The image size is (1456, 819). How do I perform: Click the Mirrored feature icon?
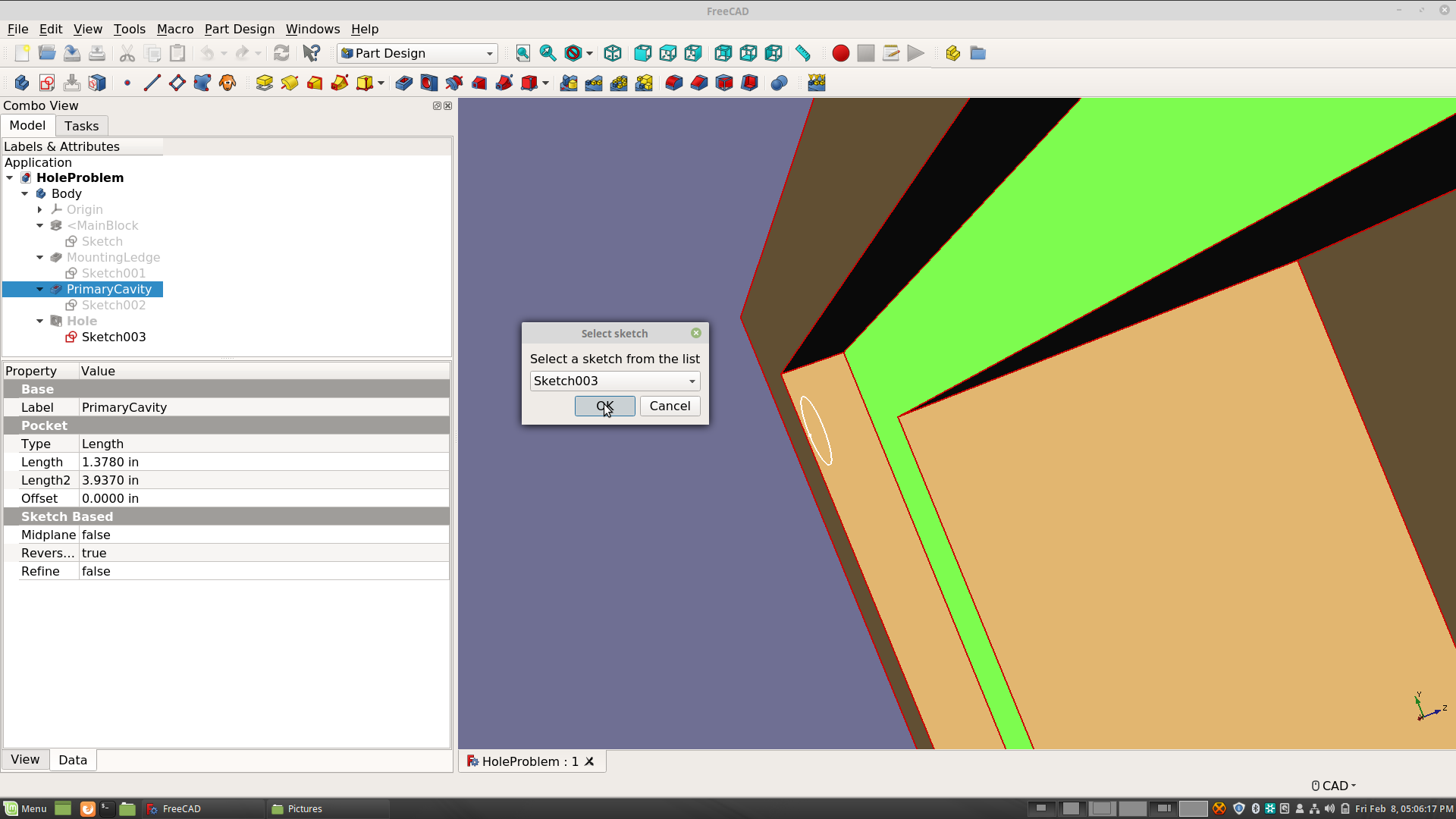click(x=569, y=83)
